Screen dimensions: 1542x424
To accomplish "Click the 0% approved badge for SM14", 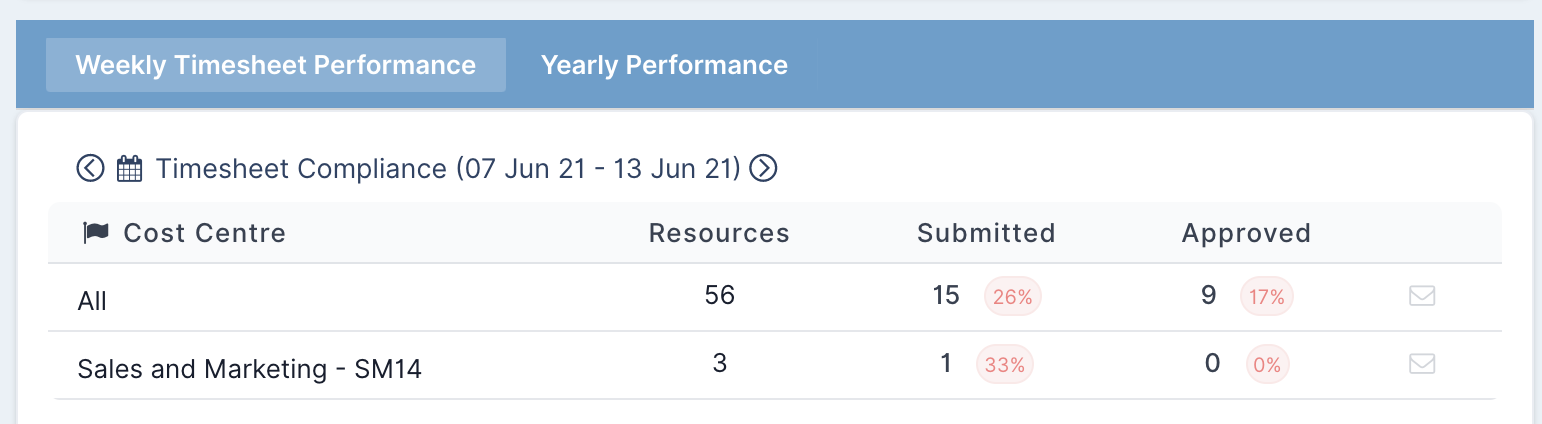I will (x=1268, y=364).
